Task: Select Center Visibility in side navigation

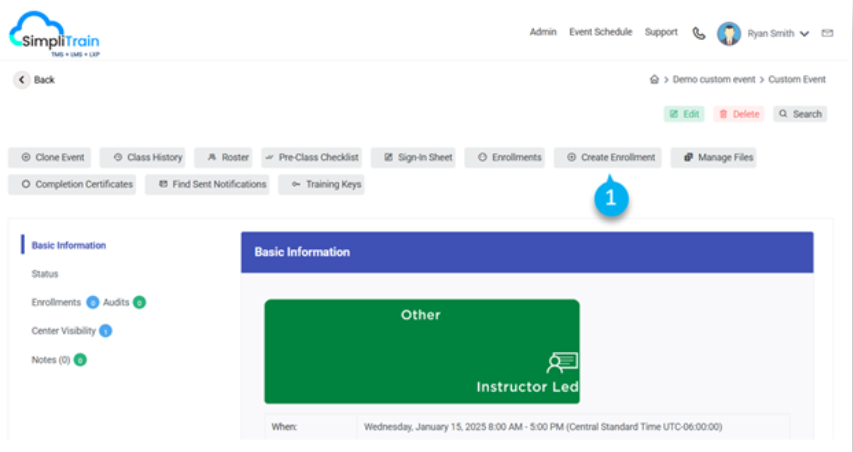Action: 63,331
